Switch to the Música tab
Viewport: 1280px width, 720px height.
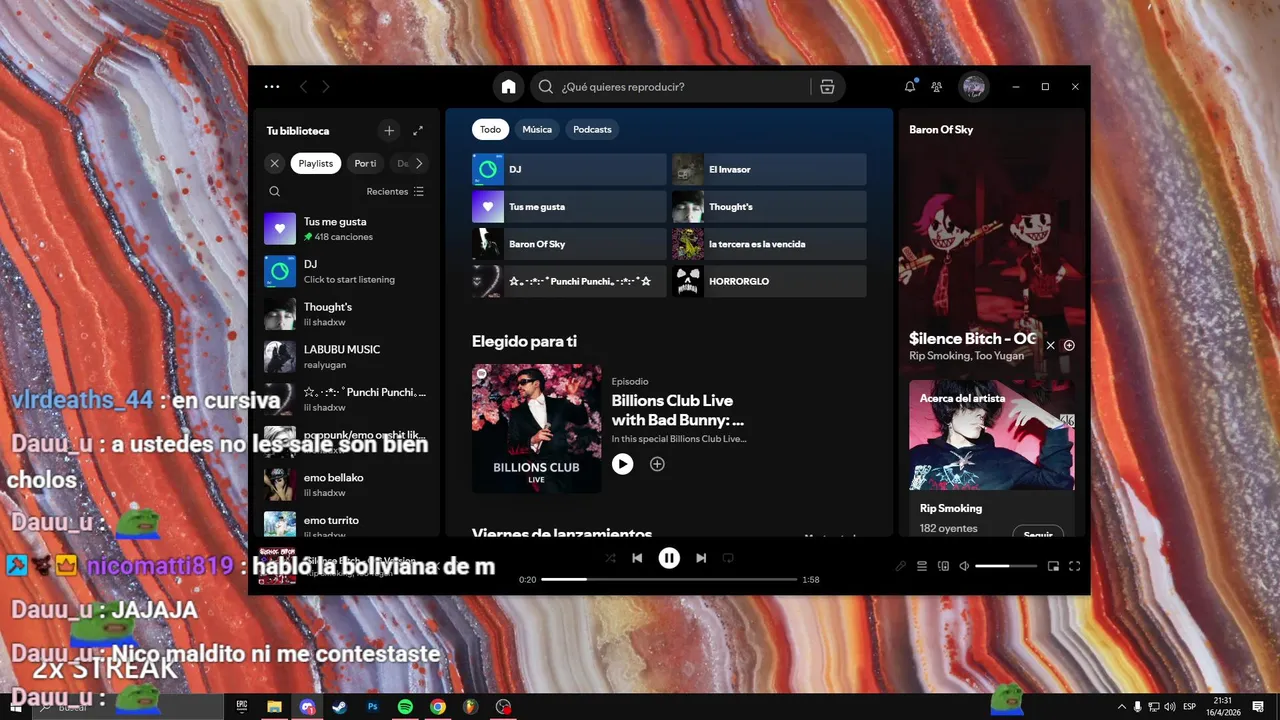coord(537,129)
